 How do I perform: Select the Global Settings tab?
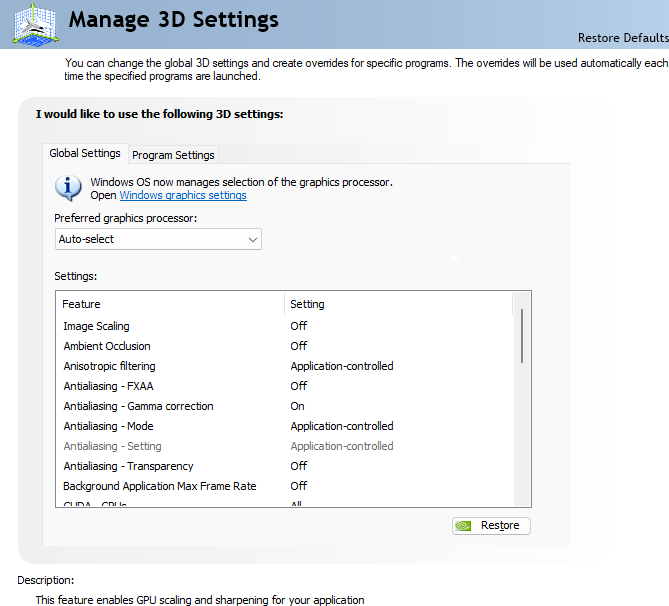tap(85, 154)
